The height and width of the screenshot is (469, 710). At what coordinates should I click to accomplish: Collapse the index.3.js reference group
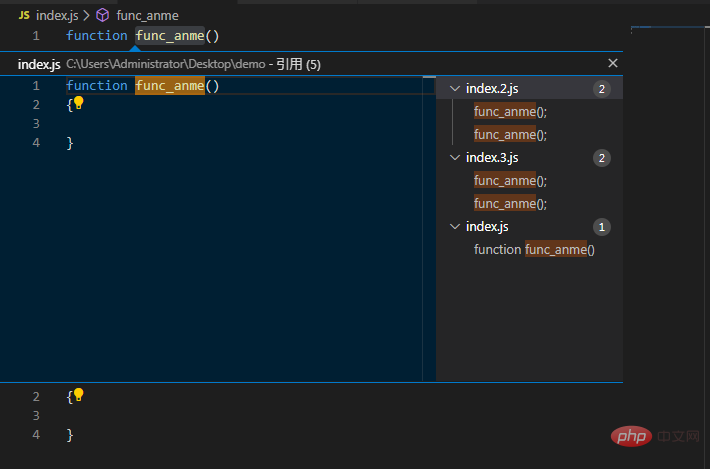(455, 158)
